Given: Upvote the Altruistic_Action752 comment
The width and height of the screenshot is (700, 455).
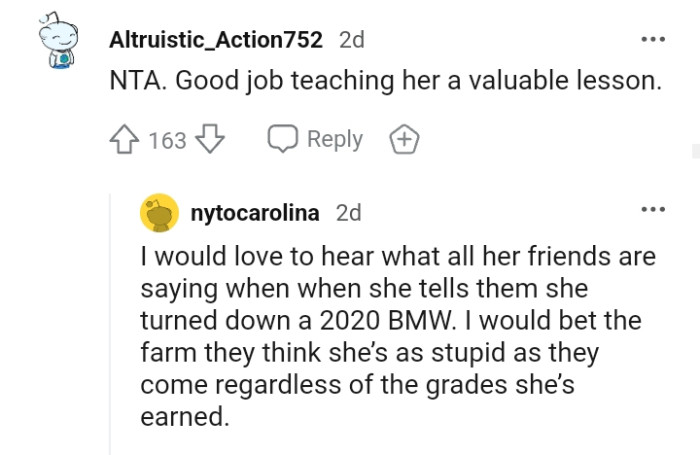Looking at the screenshot, I should [124, 140].
